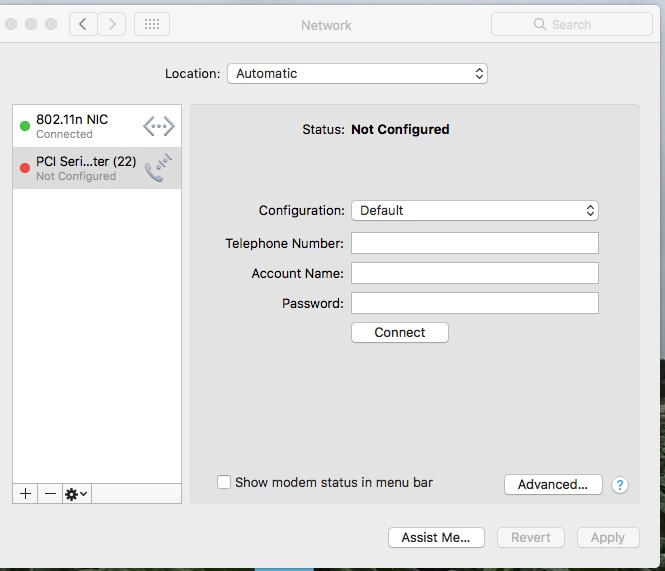Open the Location dropdown
The width and height of the screenshot is (665, 571).
(x=357, y=73)
